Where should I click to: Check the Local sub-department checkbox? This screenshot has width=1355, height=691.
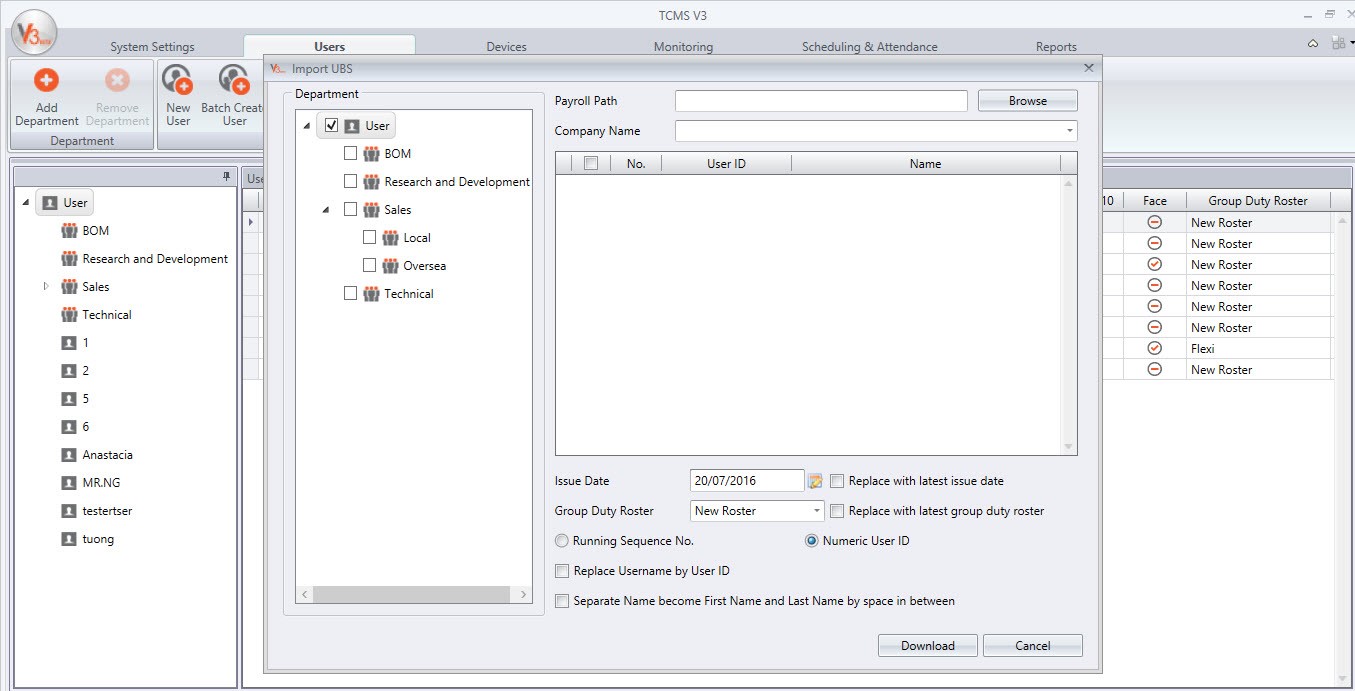tap(369, 238)
